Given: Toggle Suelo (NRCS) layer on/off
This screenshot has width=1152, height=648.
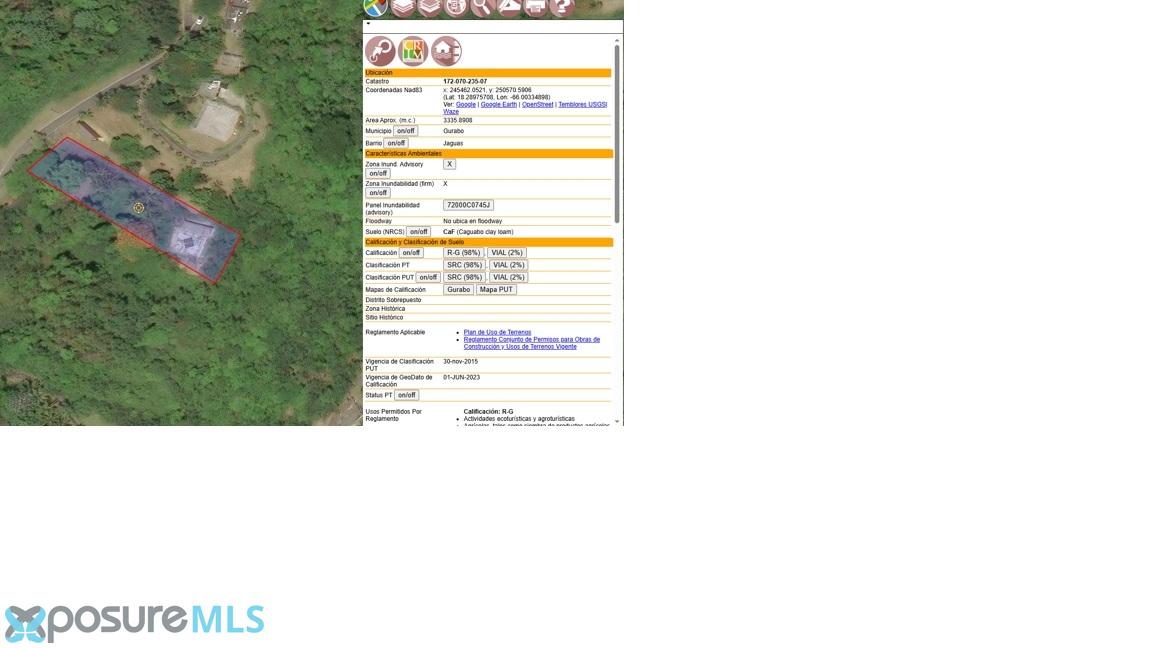Looking at the screenshot, I should (418, 231).
